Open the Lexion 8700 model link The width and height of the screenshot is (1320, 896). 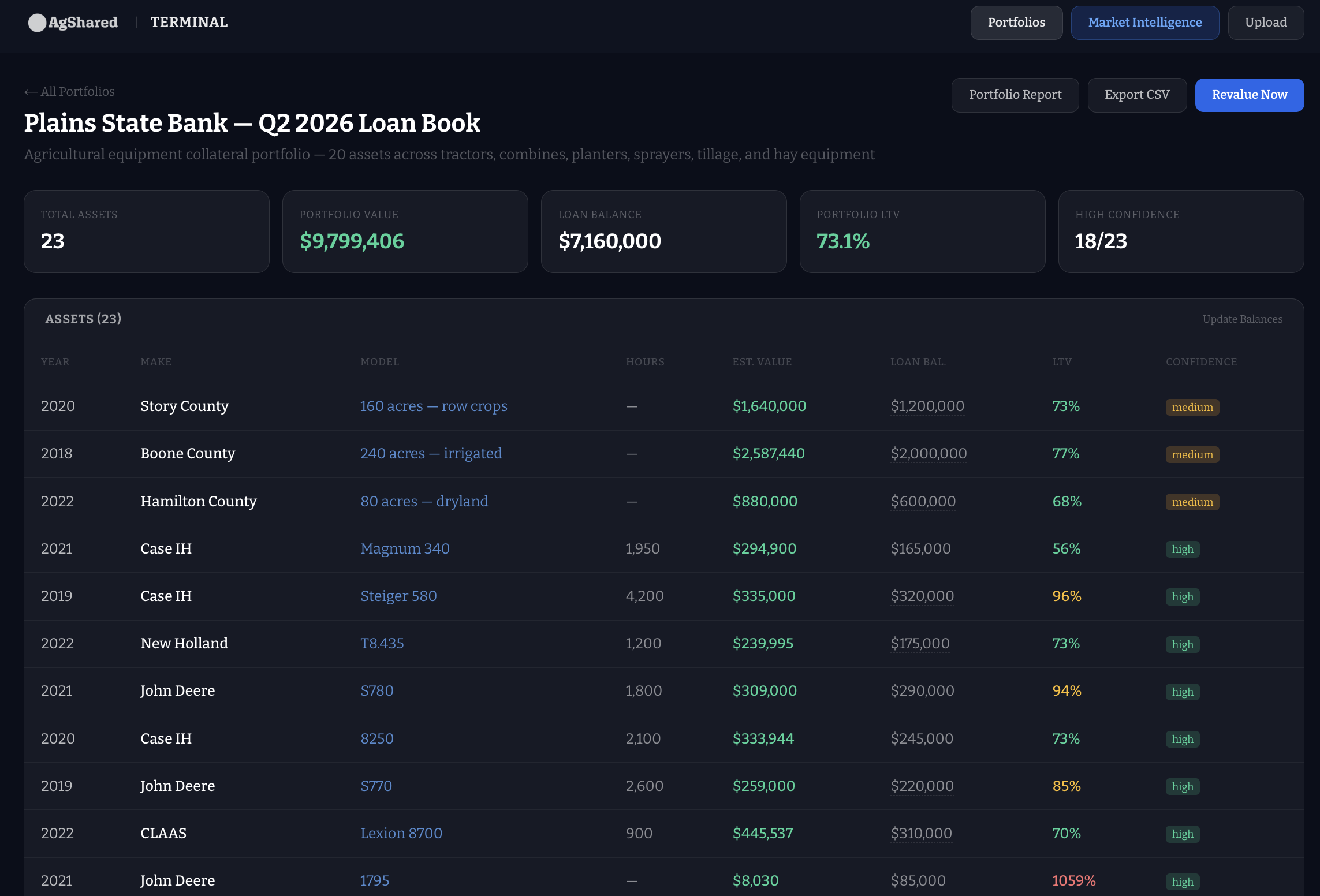[x=401, y=833]
